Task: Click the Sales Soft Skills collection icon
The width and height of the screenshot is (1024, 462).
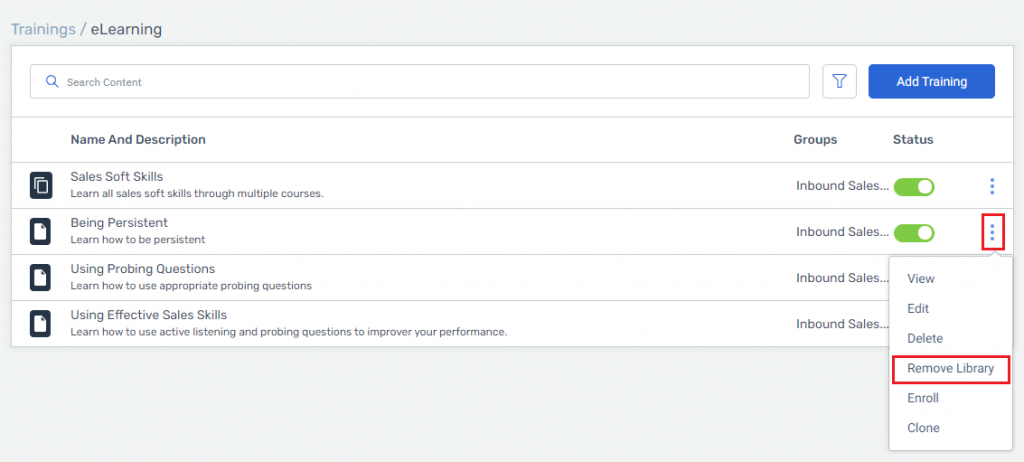Action: pos(40,186)
